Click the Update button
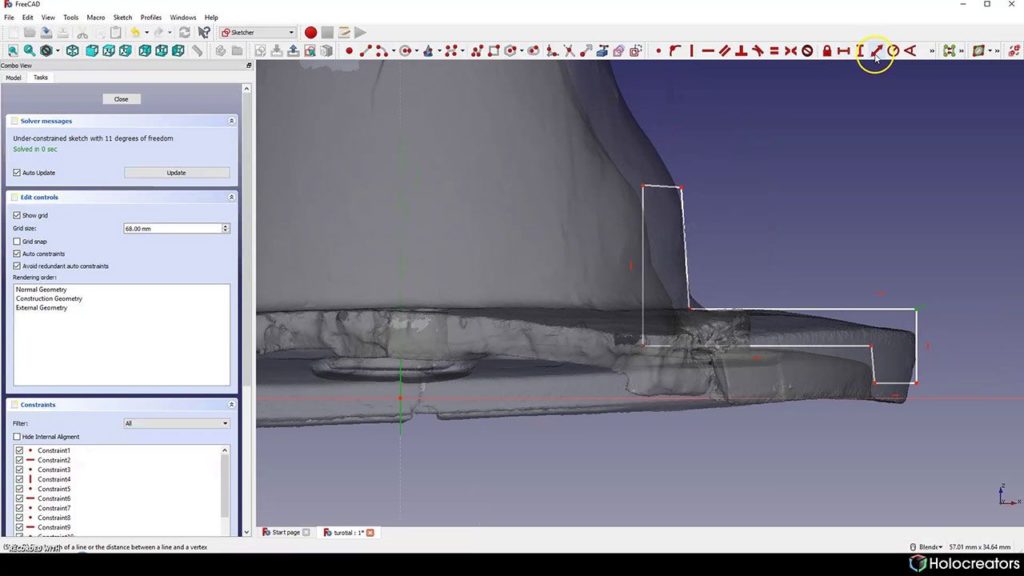Image resolution: width=1024 pixels, height=576 pixels. (176, 173)
